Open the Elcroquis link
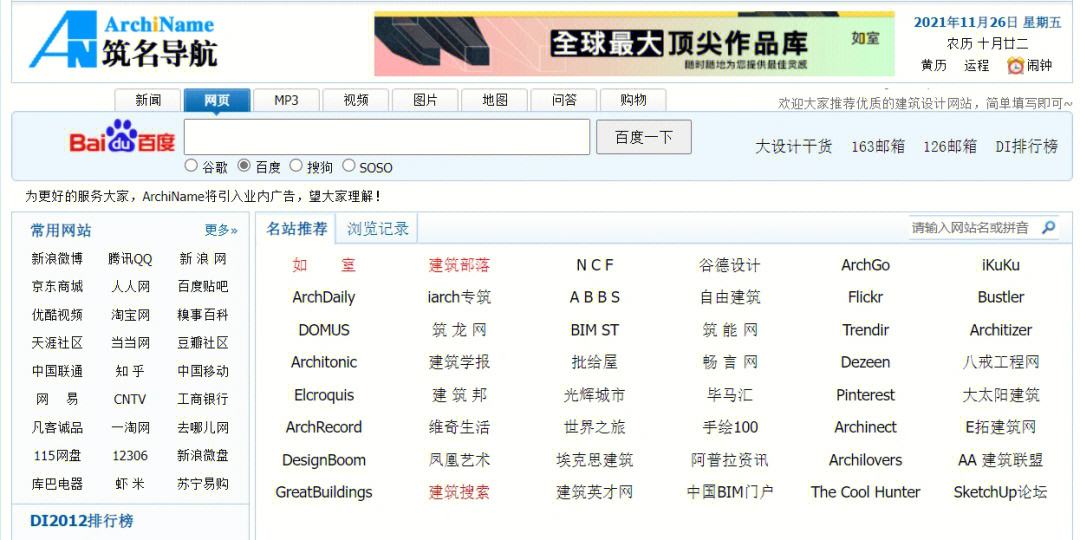 coord(324,395)
